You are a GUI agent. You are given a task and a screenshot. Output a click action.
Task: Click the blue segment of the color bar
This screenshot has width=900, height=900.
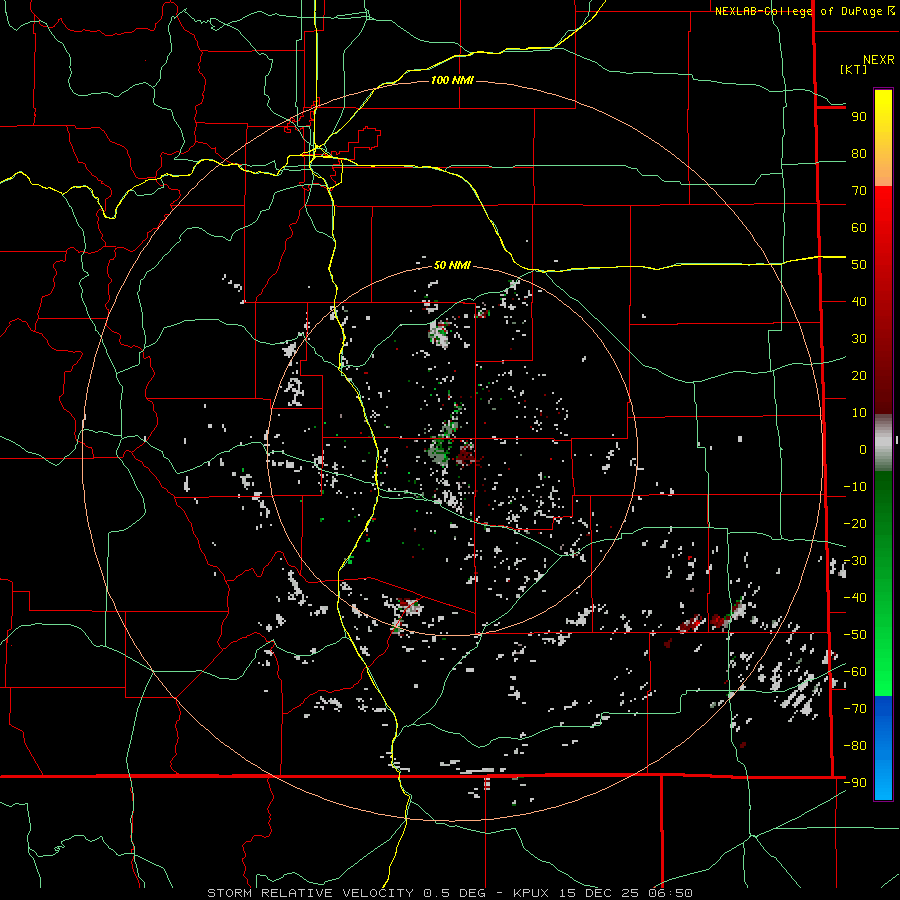click(x=883, y=748)
